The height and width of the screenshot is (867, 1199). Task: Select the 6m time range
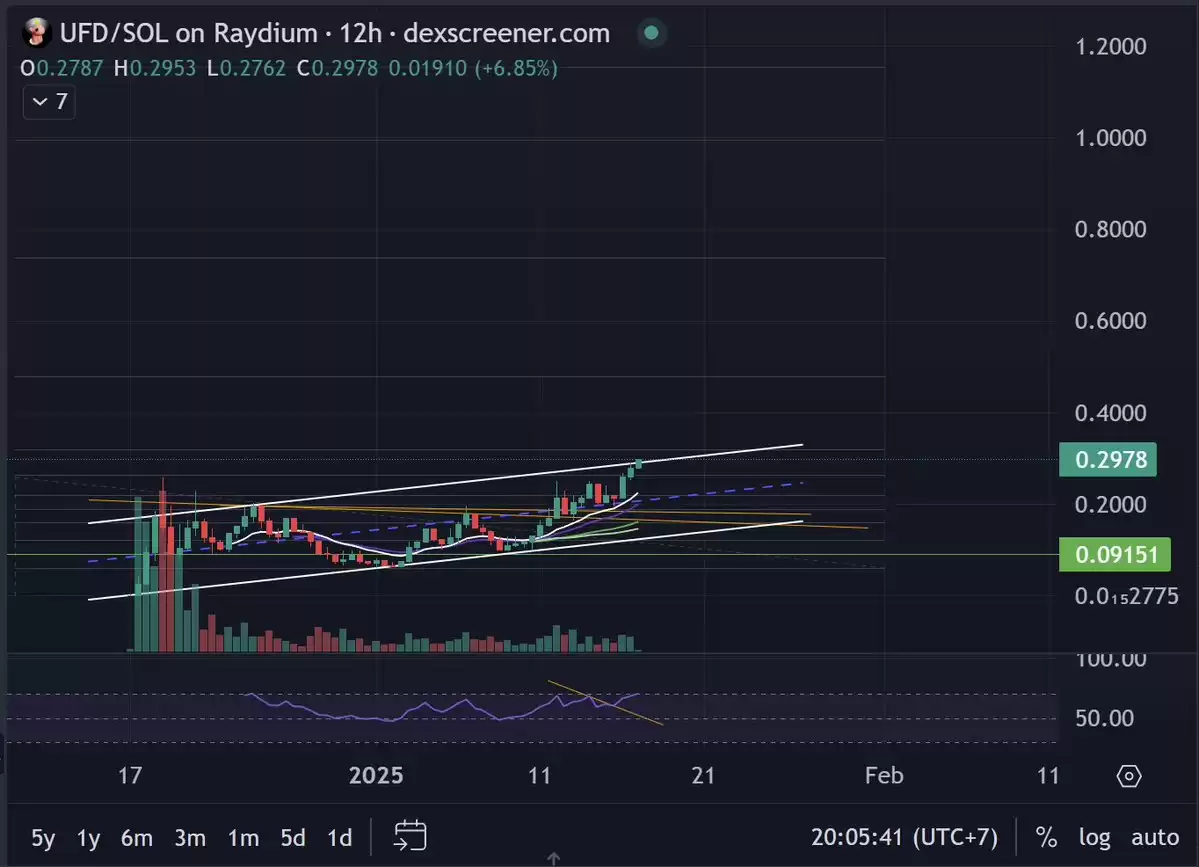[137, 838]
